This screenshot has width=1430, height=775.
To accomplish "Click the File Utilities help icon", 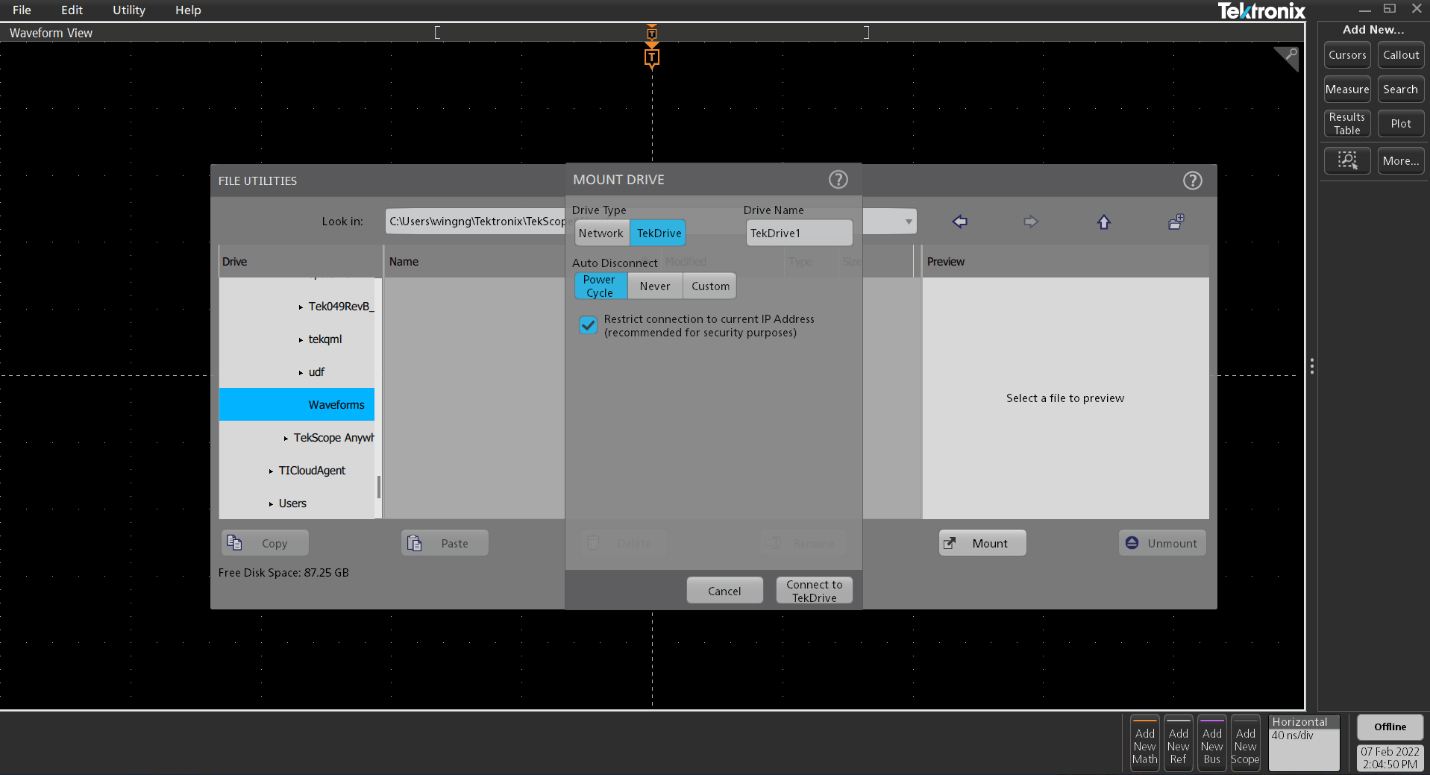I will click(x=1192, y=181).
